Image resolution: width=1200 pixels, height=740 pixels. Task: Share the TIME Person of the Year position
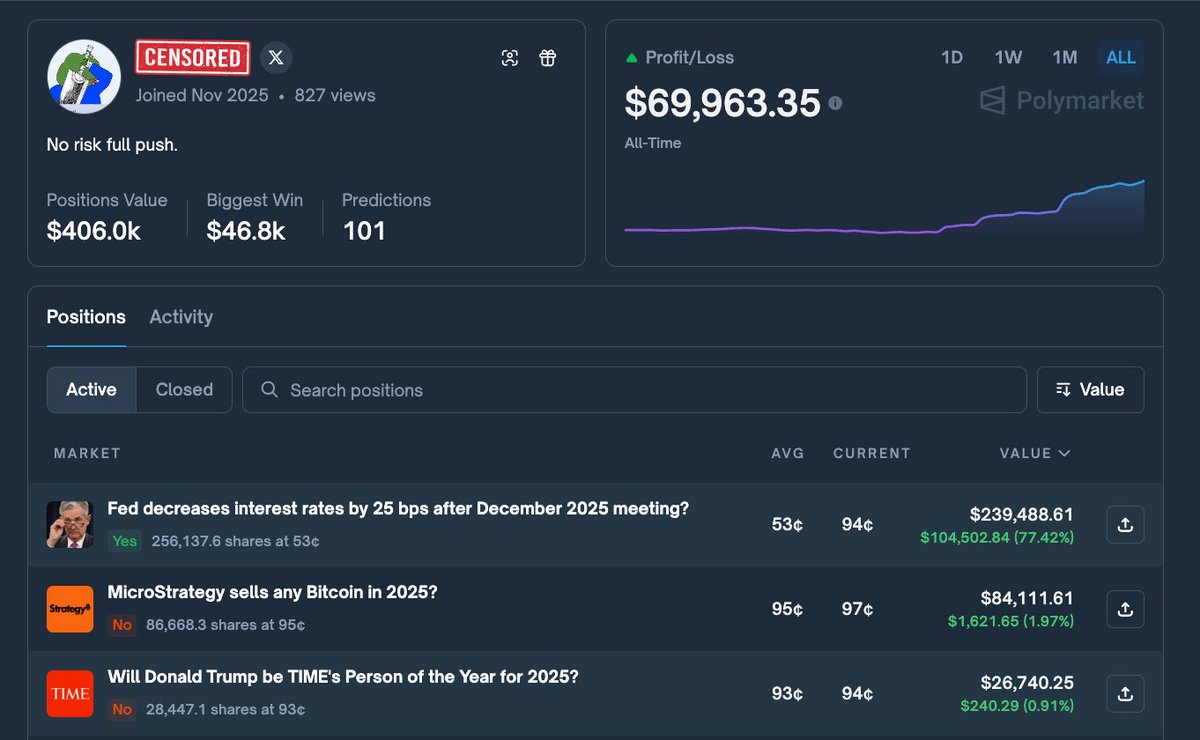[x=1125, y=693]
